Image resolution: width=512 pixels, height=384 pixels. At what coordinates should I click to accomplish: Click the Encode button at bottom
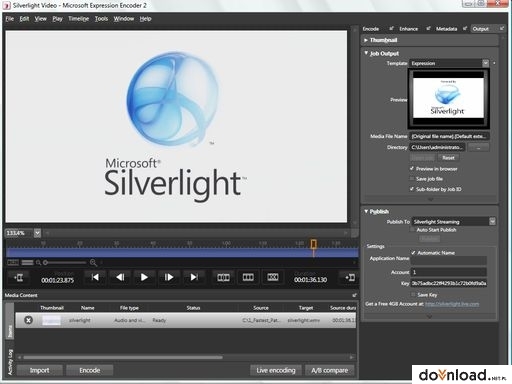pyautogui.click(x=90, y=370)
